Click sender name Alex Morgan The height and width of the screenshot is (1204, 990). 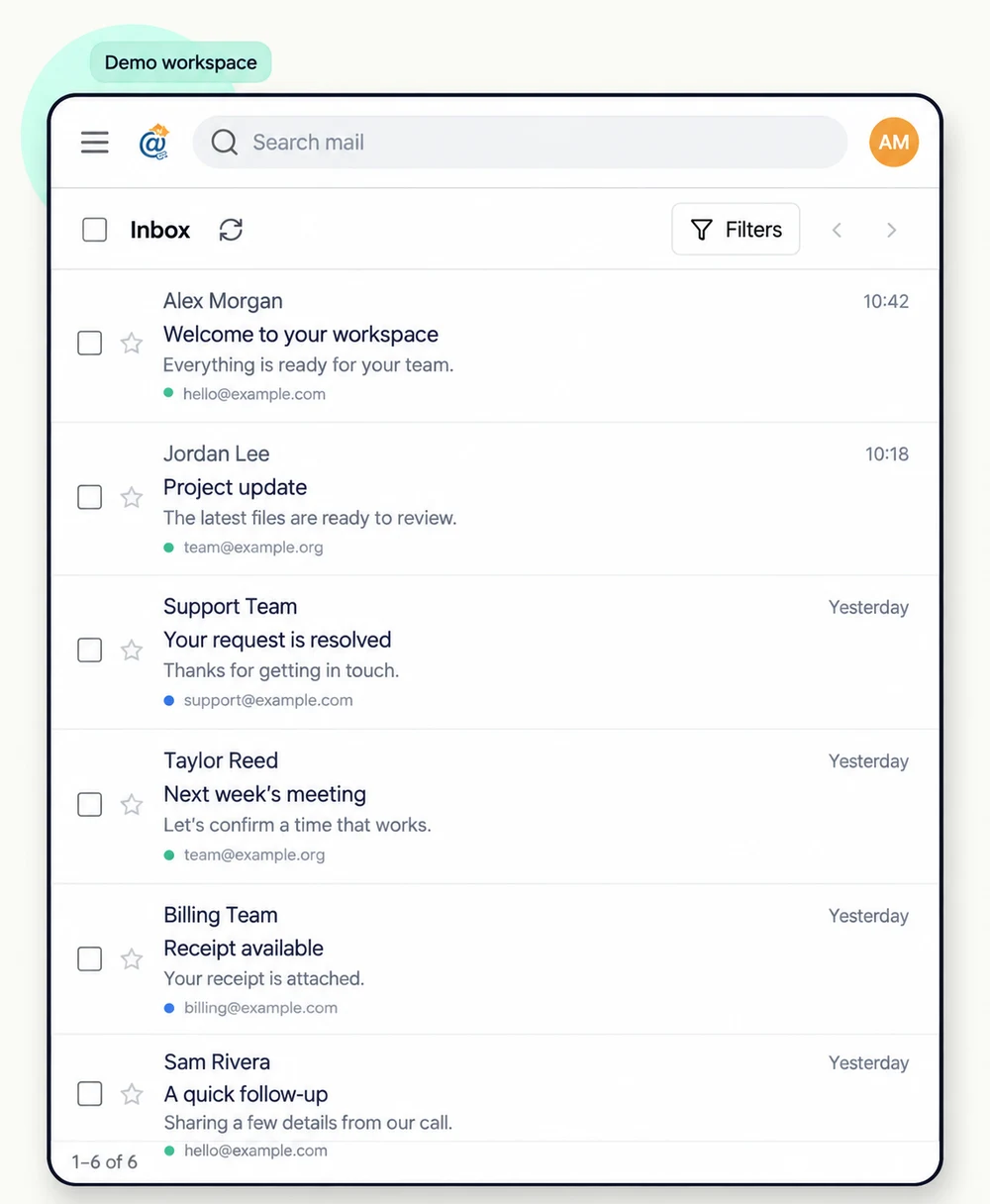223,301
